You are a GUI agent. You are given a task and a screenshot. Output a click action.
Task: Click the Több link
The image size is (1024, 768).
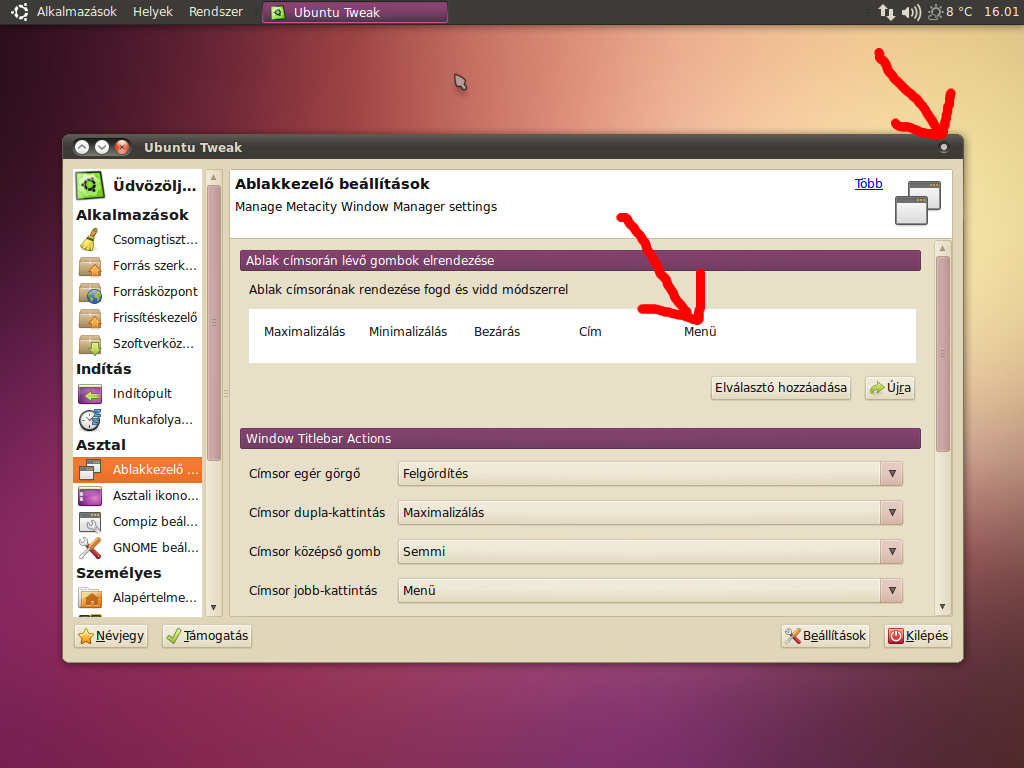[868, 184]
